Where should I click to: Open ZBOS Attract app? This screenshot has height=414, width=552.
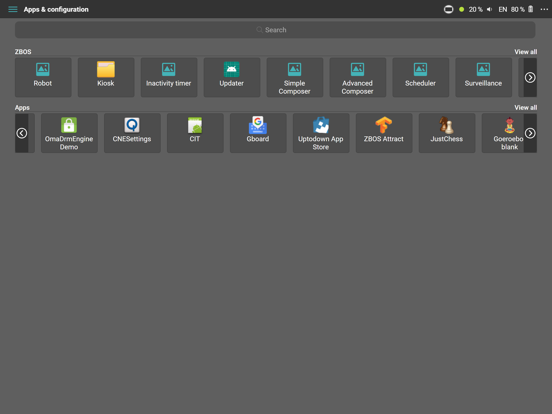click(384, 133)
